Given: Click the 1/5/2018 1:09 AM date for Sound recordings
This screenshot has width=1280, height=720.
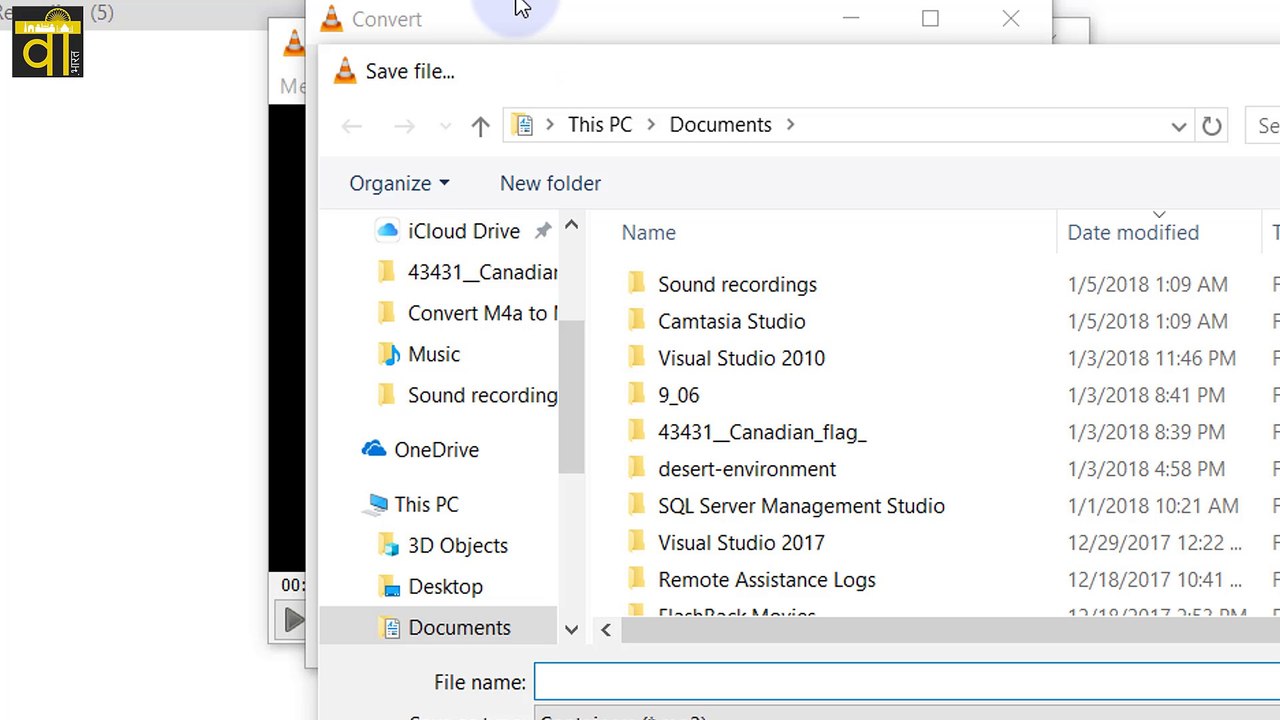Looking at the screenshot, I should (1147, 285).
